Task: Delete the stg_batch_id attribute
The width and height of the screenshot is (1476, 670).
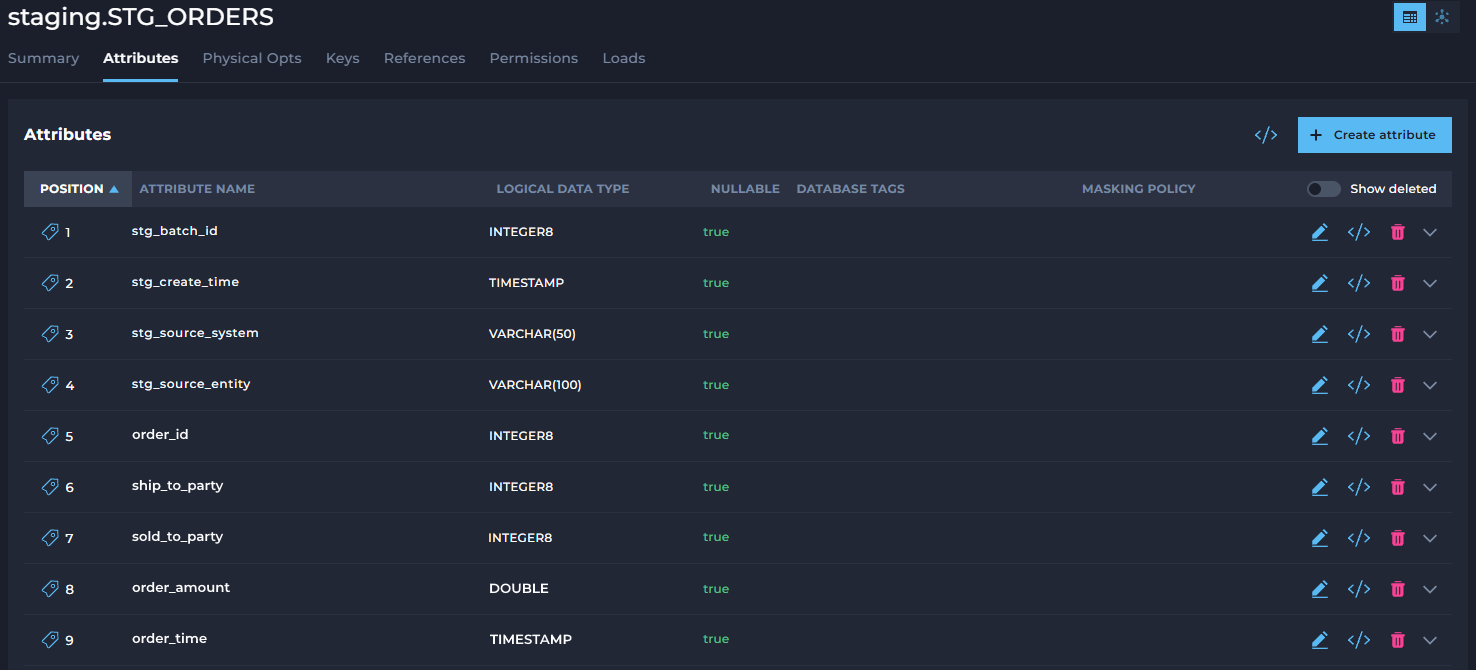Action: tap(1398, 232)
